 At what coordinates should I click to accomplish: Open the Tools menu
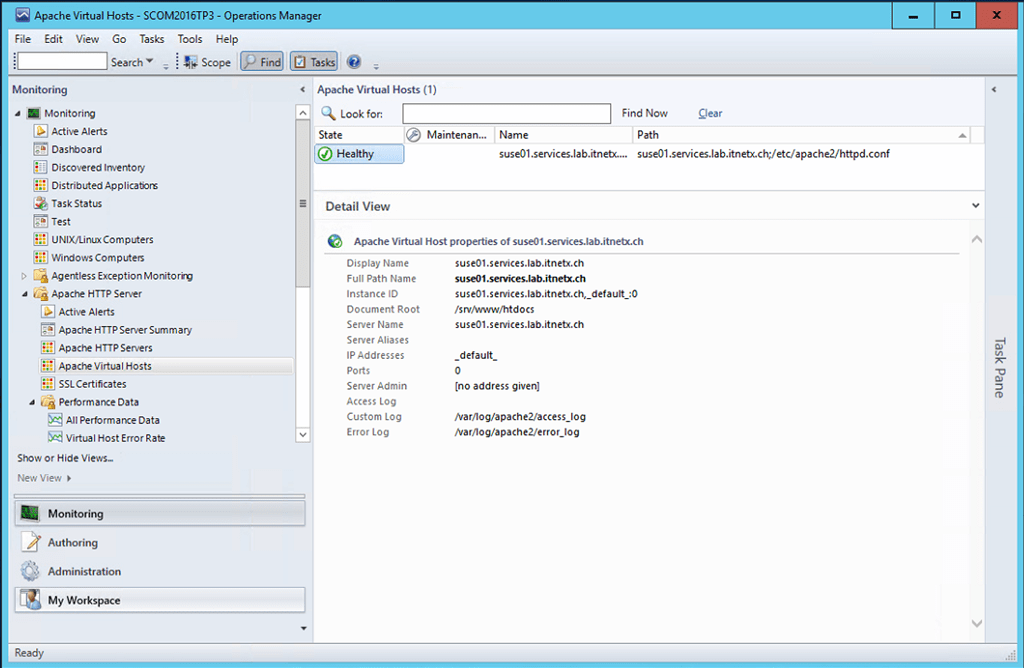tap(189, 39)
